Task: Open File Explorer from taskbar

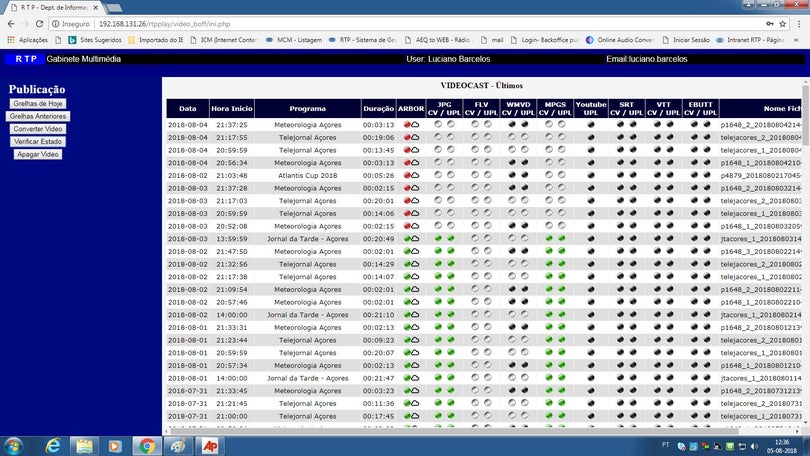Action: 84,446
